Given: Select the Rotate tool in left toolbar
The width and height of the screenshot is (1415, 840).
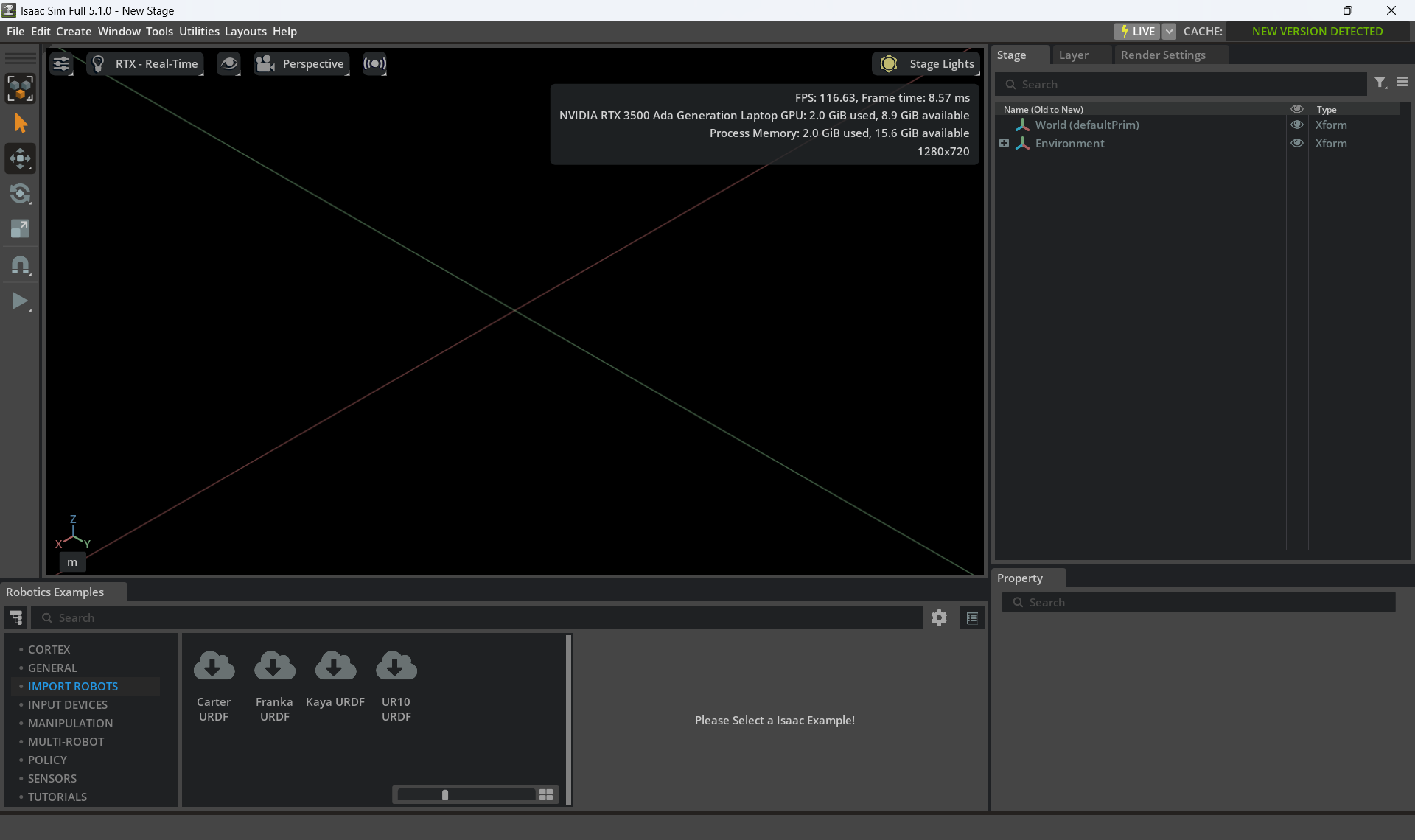Looking at the screenshot, I should point(20,194).
